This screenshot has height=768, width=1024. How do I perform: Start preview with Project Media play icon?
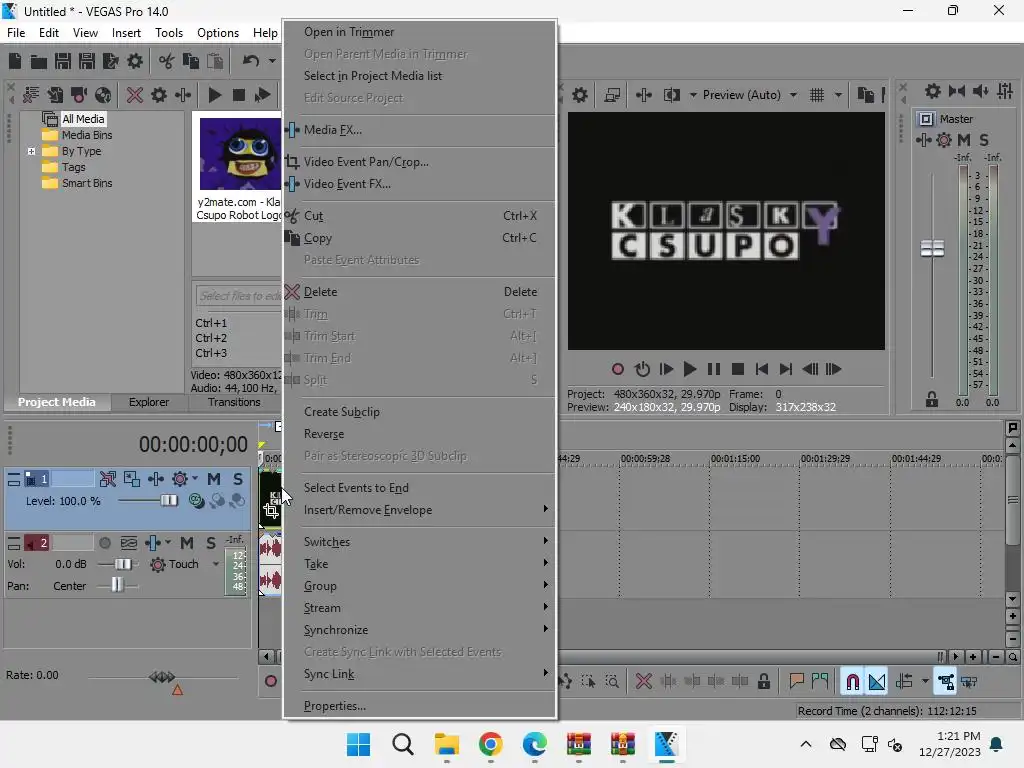point(214,95)
